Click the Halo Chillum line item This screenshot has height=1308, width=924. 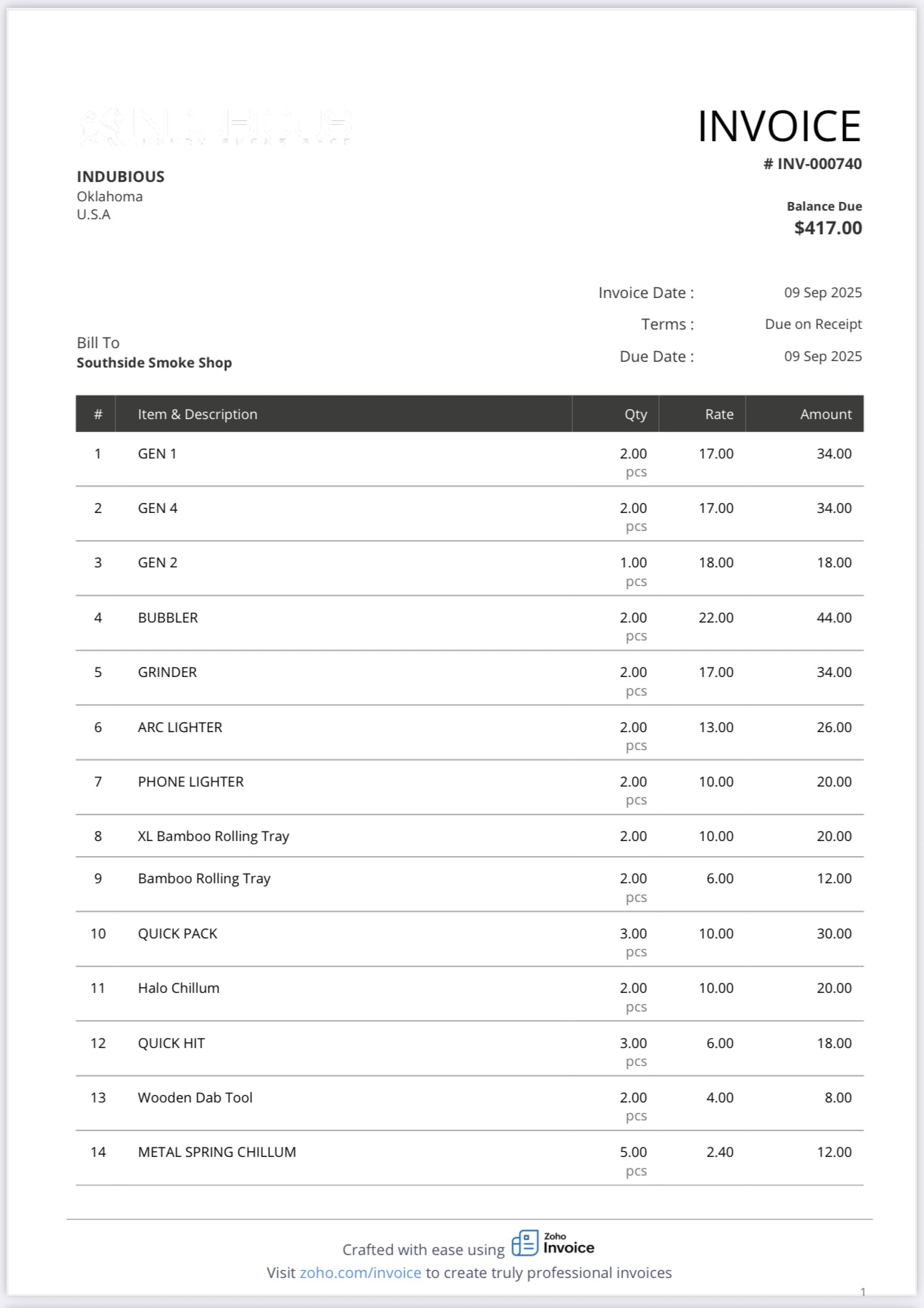click(x=178, y=988)
